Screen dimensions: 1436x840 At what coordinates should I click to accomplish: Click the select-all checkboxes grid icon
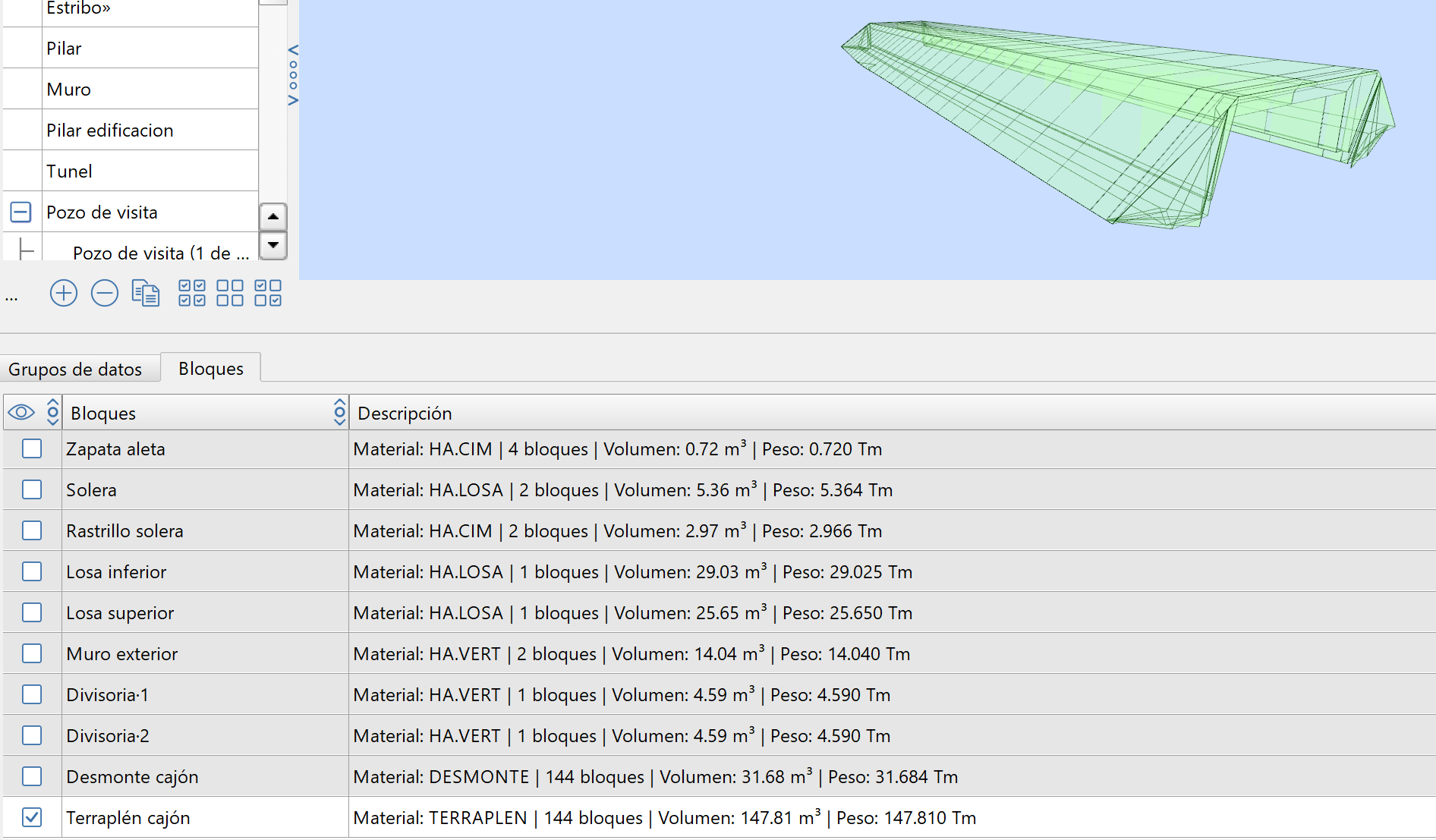pyautogui.click(x=191, y=293)
